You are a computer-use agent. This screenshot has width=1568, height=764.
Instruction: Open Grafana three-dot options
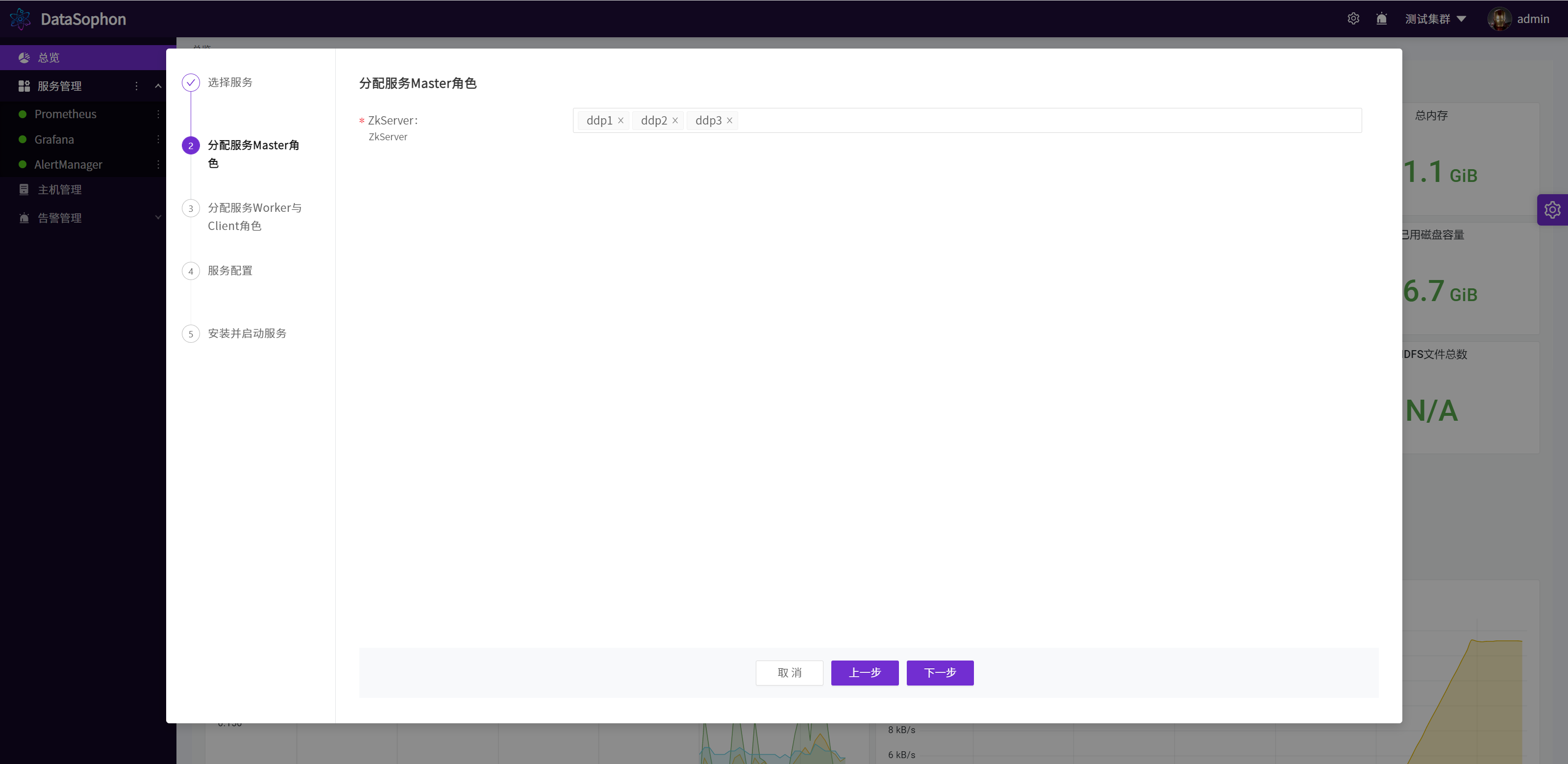[x=158, y=139]
